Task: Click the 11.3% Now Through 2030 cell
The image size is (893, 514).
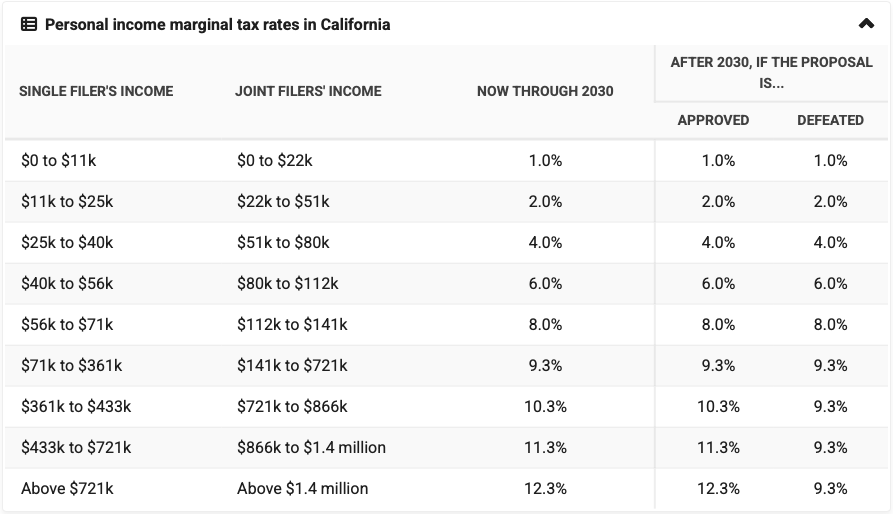Action: point(545,447)
